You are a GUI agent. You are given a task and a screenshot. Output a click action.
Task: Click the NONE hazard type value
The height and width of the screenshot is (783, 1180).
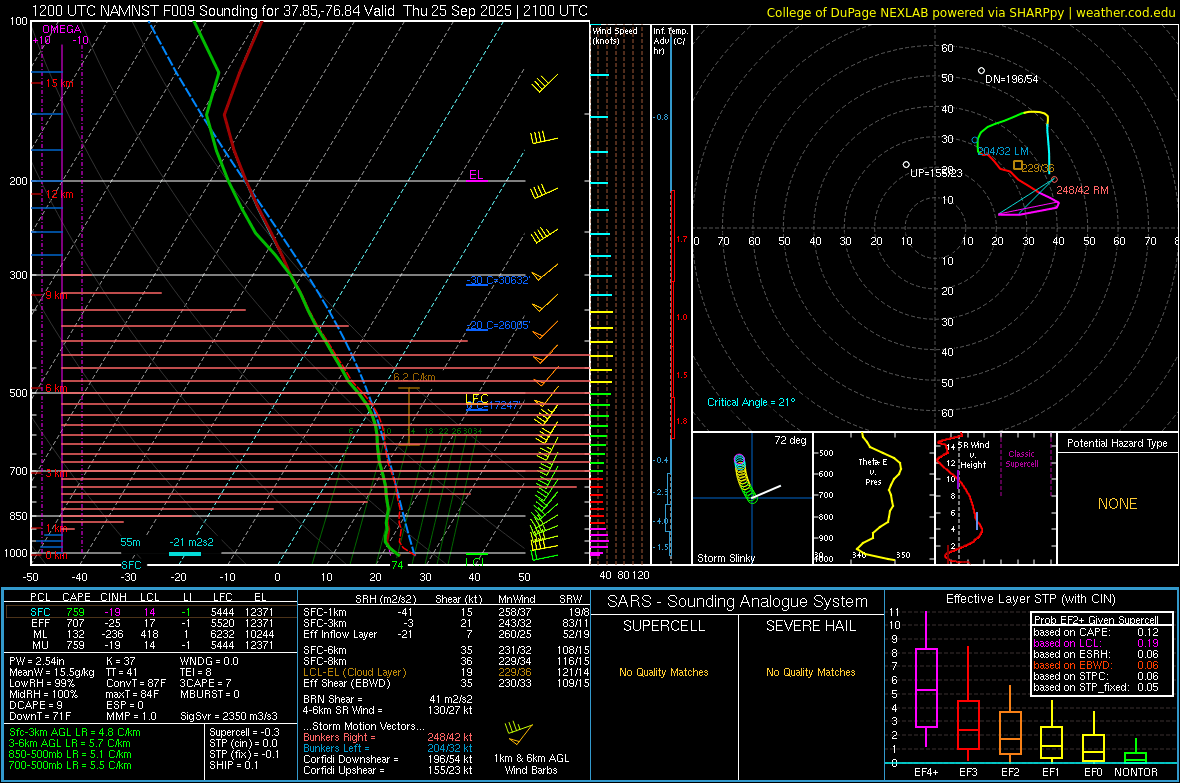click(x=1118, y=504)
